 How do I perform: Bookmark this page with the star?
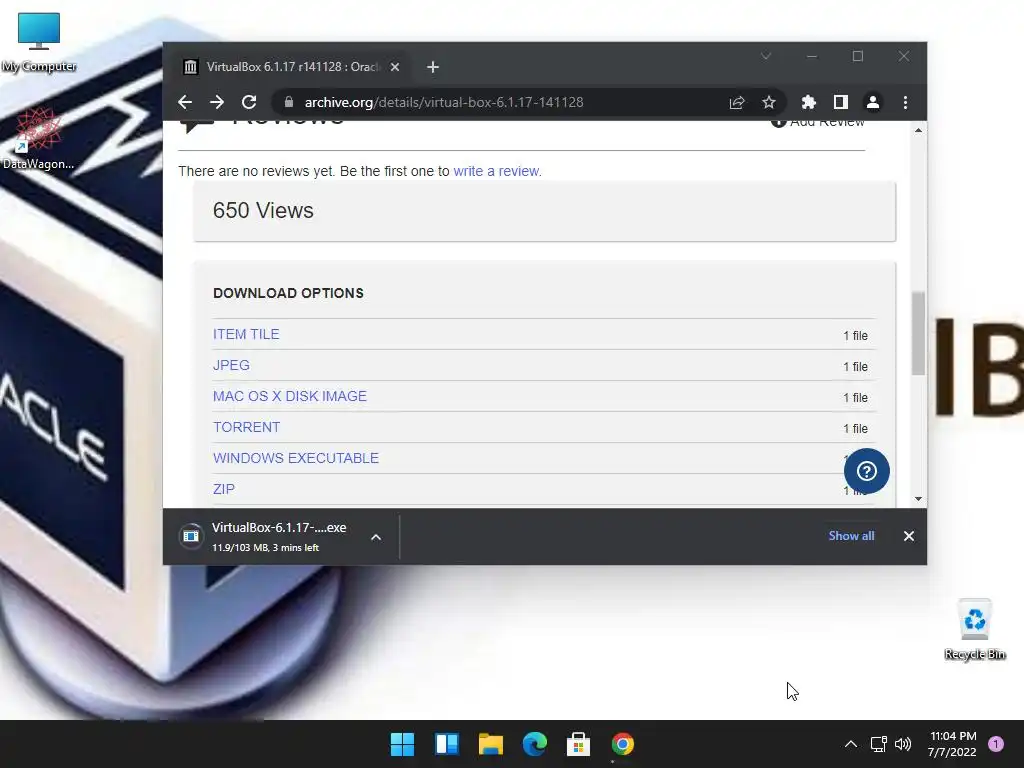tap(769, 103)
